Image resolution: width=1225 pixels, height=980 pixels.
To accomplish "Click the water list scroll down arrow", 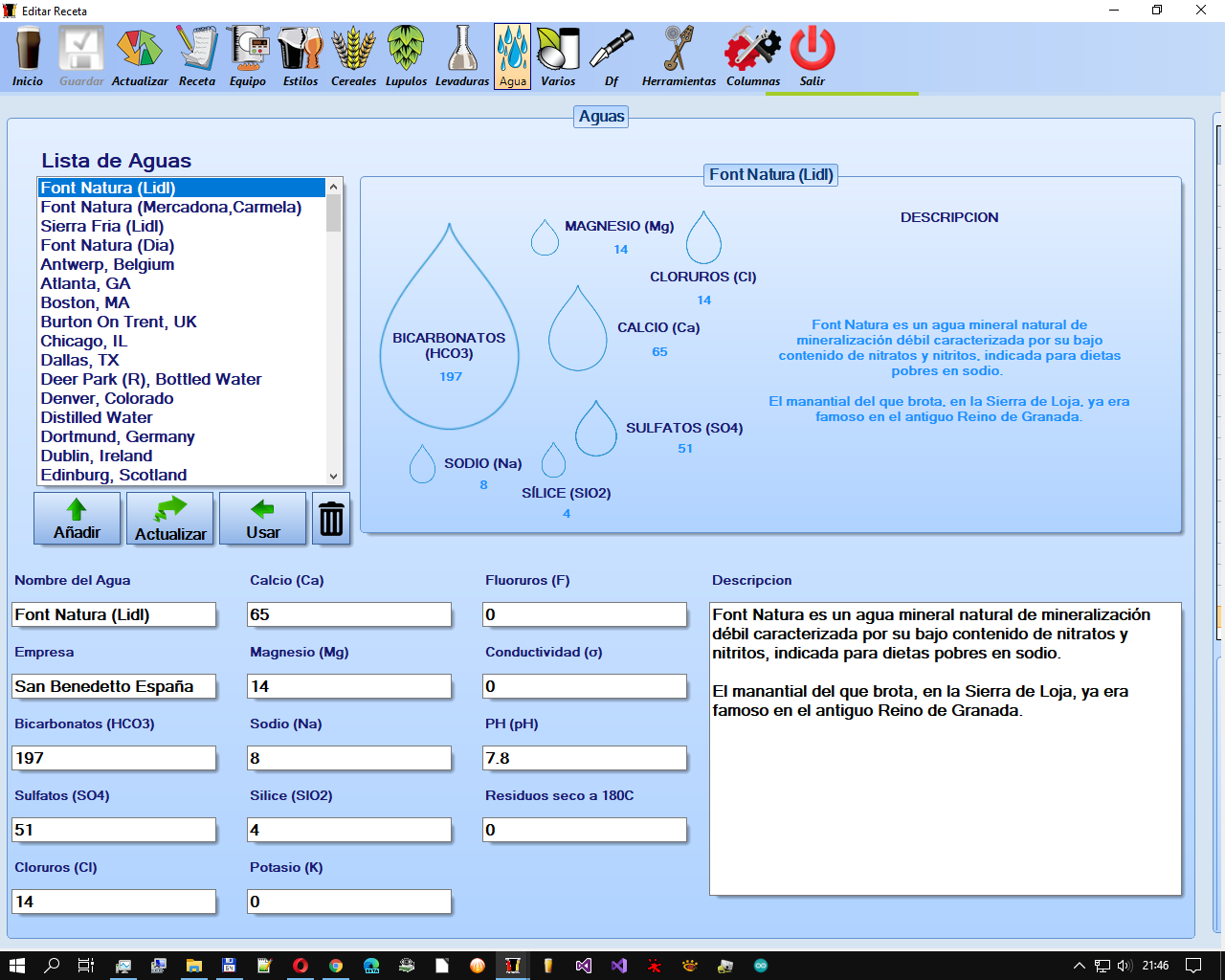I will [333, 476].
